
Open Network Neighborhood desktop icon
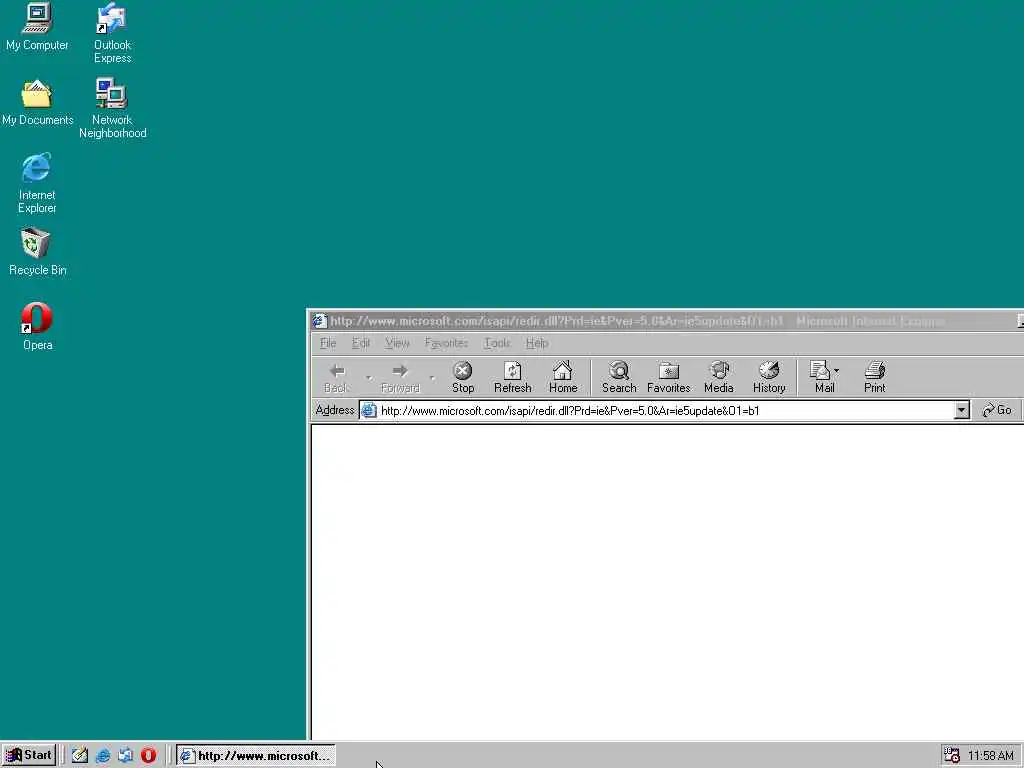pos(112,108)
